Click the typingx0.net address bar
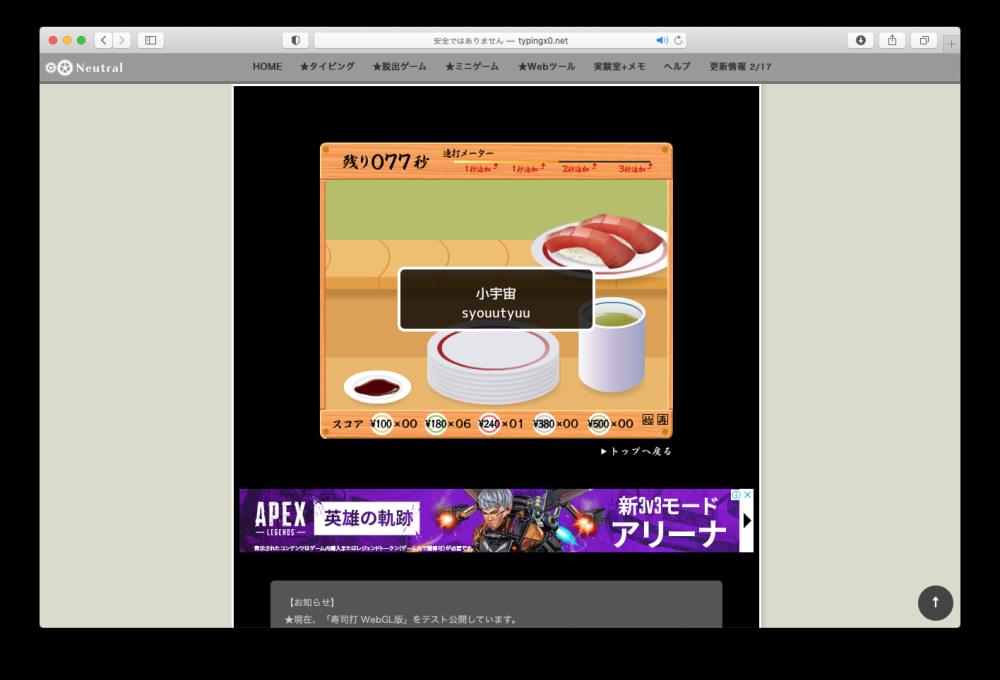 [x=500, y=40]
